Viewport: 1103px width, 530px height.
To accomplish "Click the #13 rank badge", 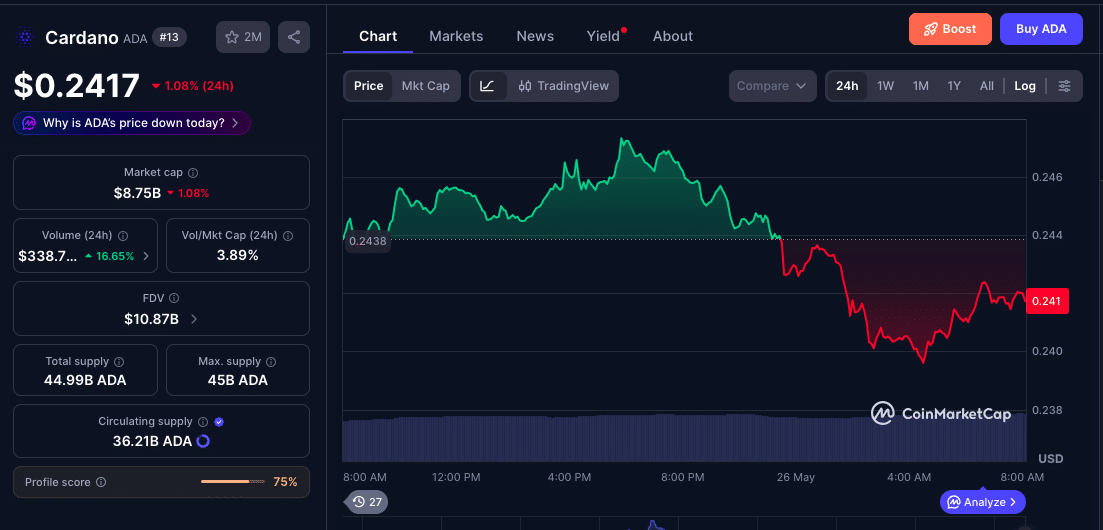I will 169,37.
